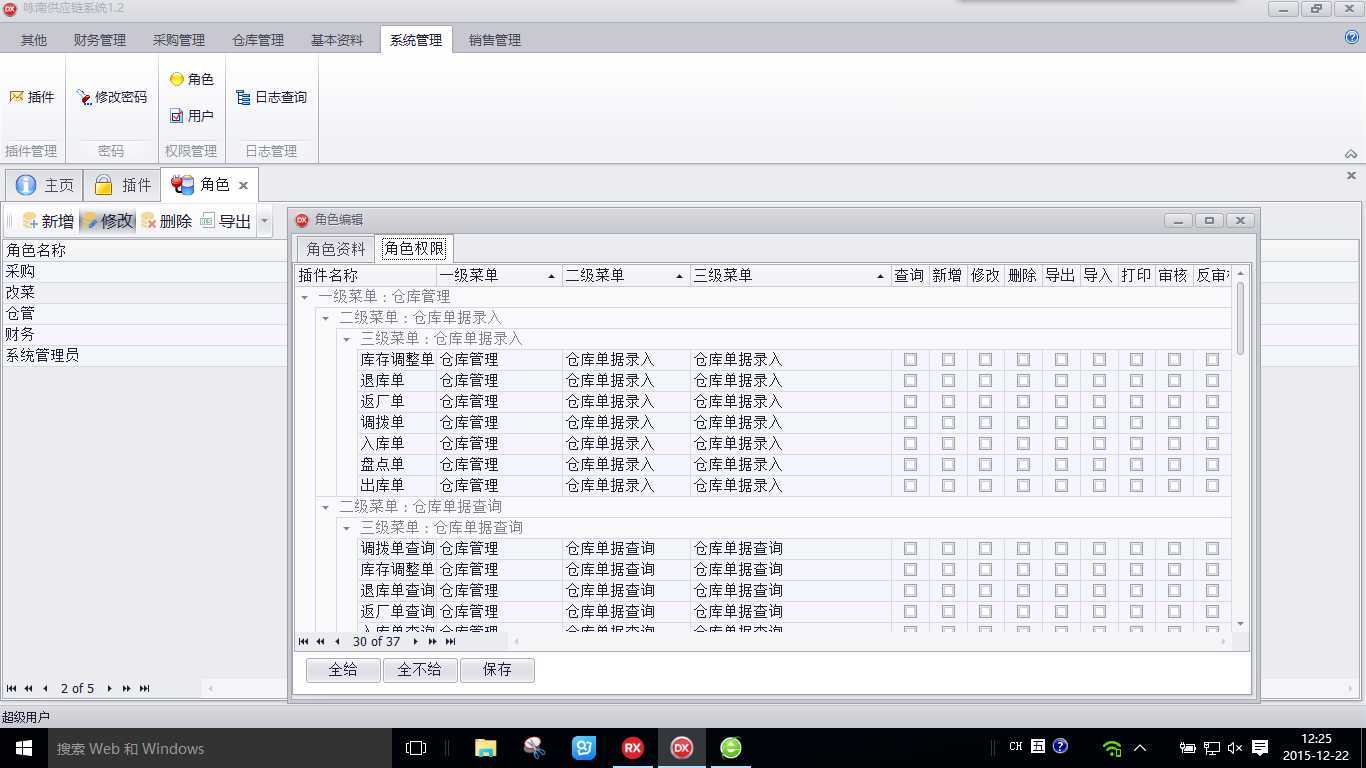Open 修改密码 change password tool

[111, 97]
